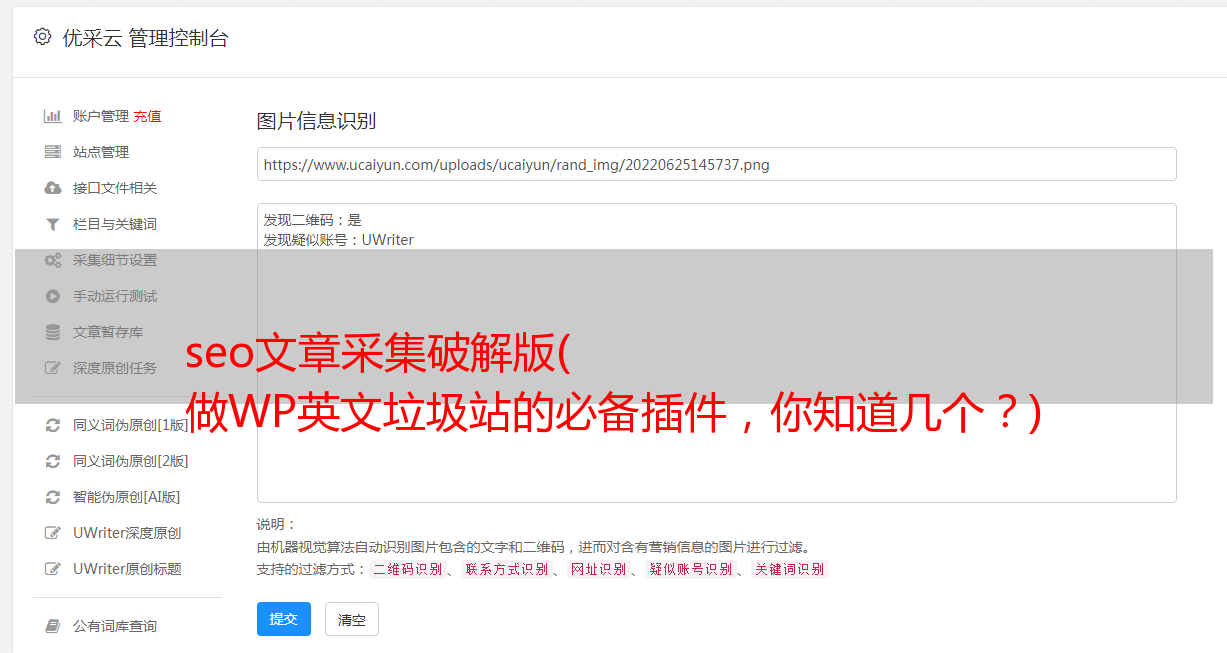Open 接口文件相关 menu item
Viewport: 1227px width, 653px height.
click(115, 188)
